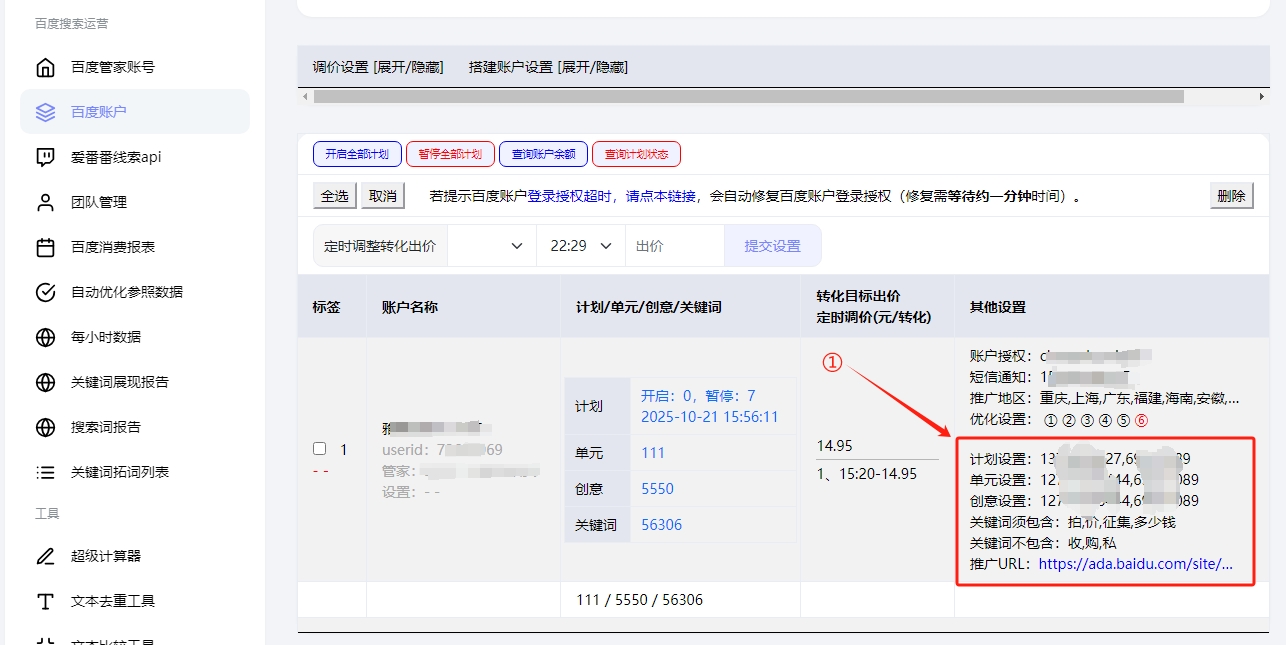Tick the checkbox for account row 1
Image resolution: width=1286 pixels, height=645 pixels.
[320, 449]
